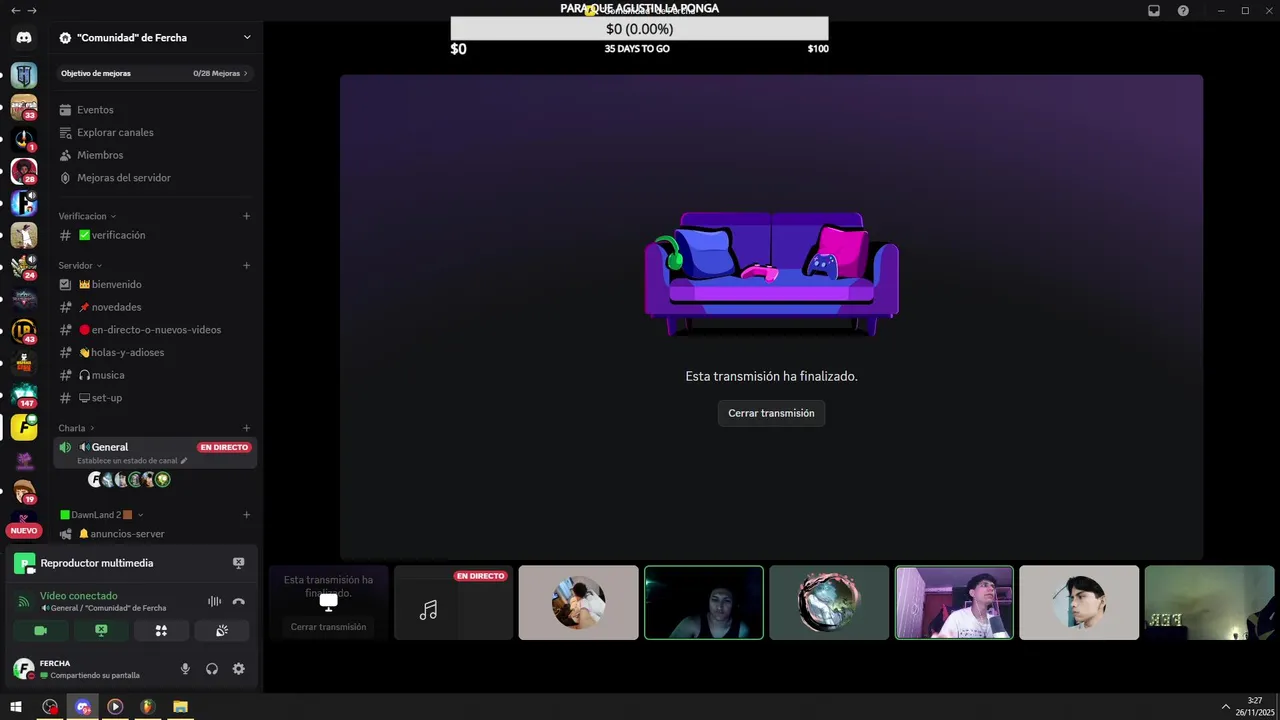Go back with the arrow in title bar
This screenshot has width=1280, height=720.
click(x=15, y=10)
